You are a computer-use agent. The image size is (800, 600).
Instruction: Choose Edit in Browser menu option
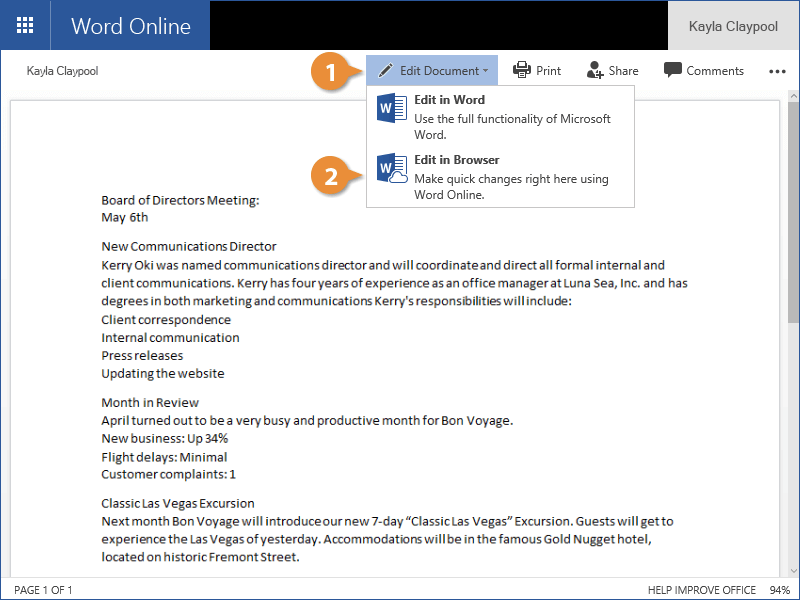457,160
